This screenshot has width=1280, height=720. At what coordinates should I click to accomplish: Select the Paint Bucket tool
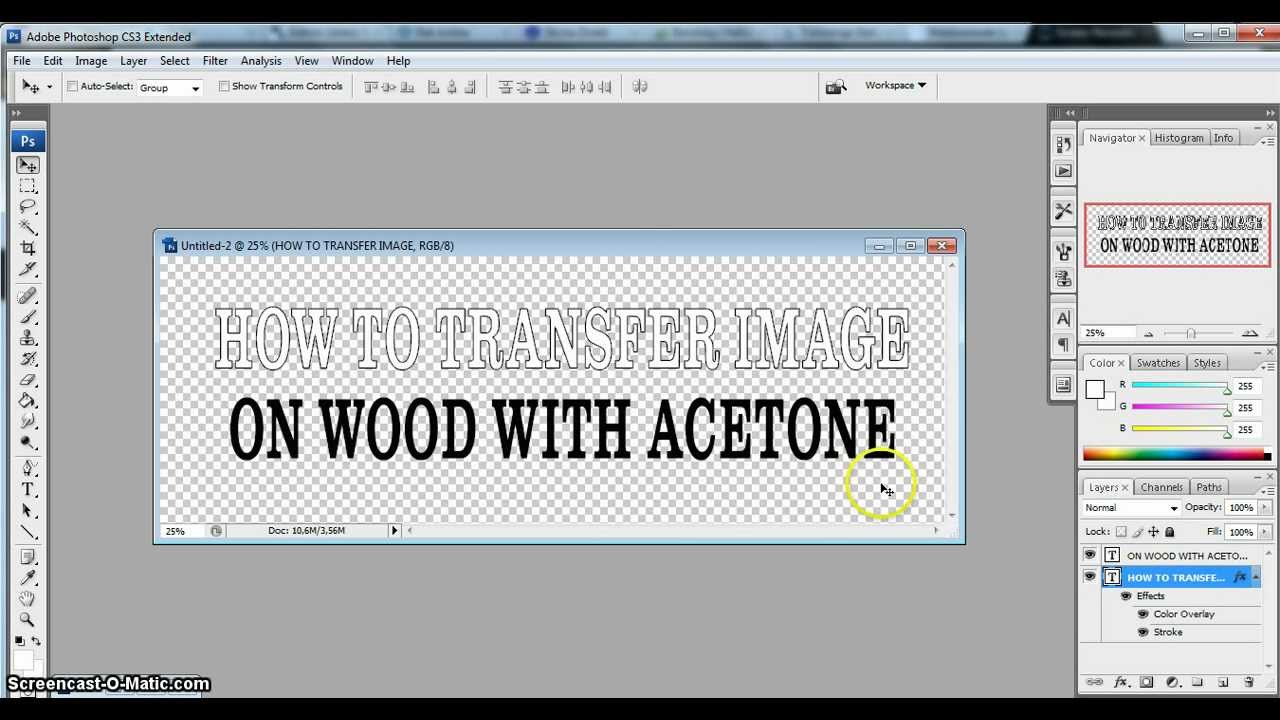[28, 401]
